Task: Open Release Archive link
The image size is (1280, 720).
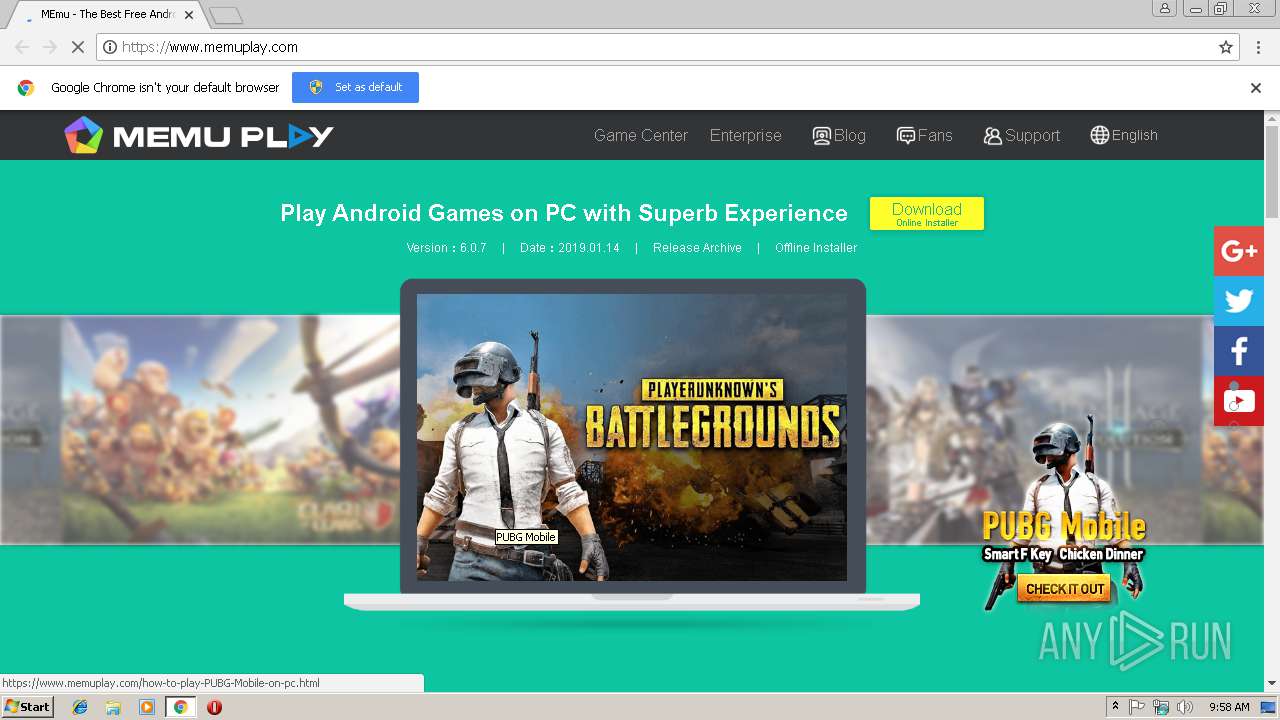Action: click(697, 248)
